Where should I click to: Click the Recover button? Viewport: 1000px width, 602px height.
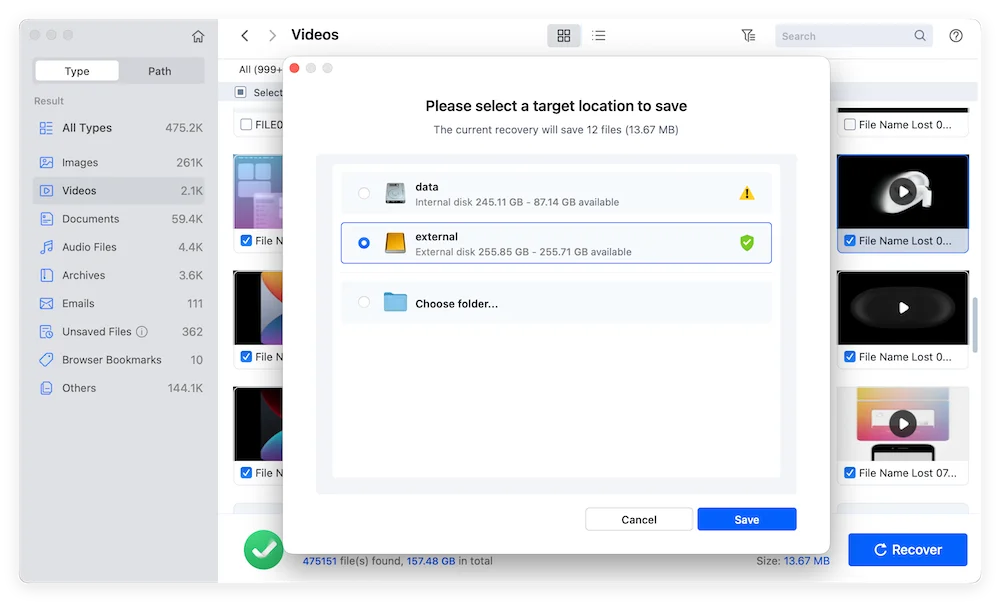(908, 550)
